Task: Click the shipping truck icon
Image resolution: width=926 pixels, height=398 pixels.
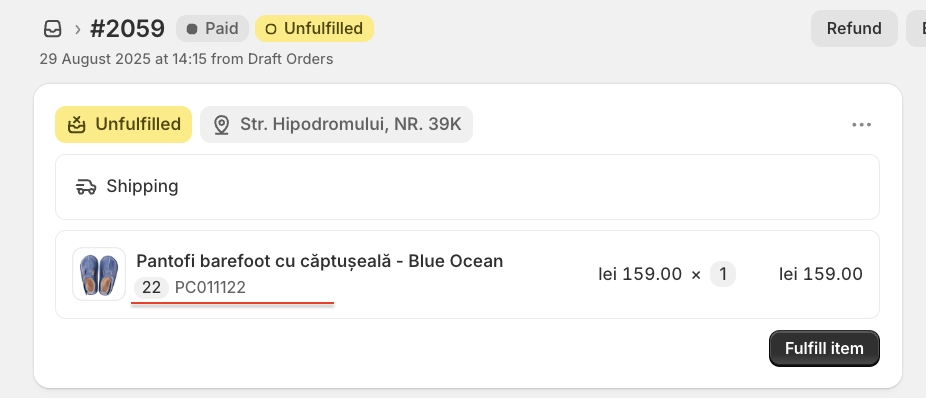Action: pos(86,187)
